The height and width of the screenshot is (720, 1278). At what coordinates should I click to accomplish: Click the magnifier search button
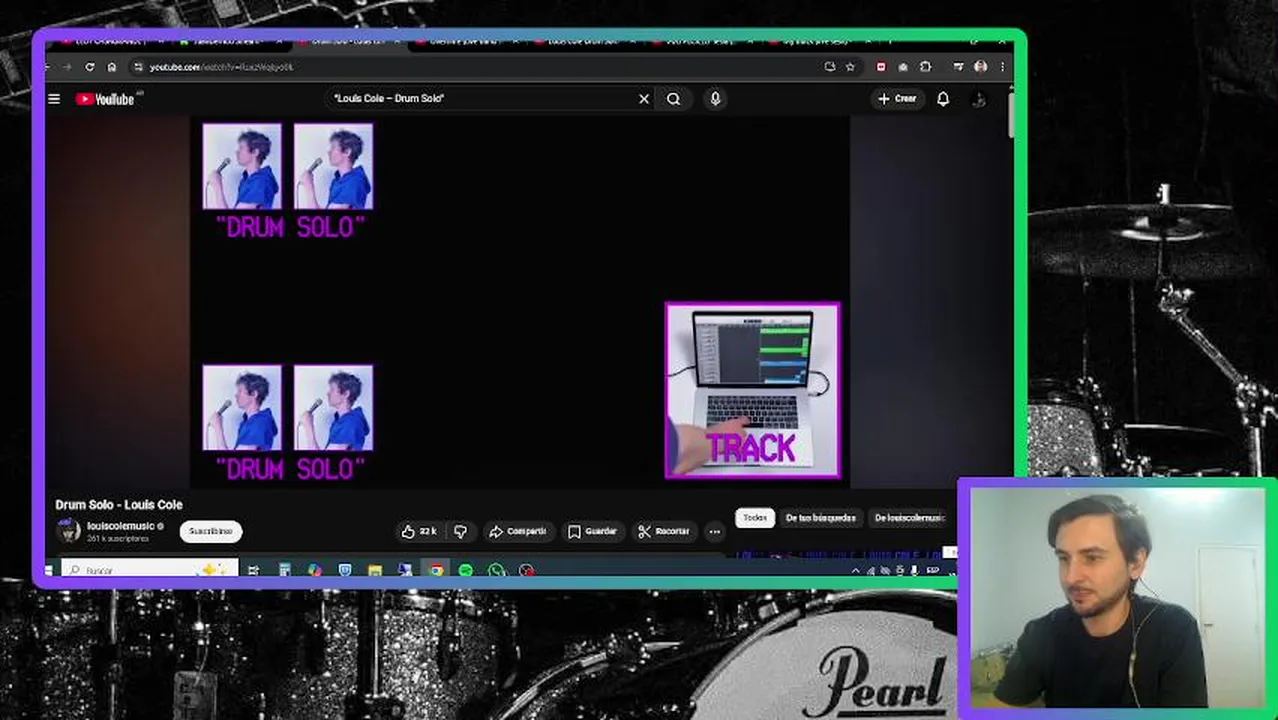(x=674, y=99)
